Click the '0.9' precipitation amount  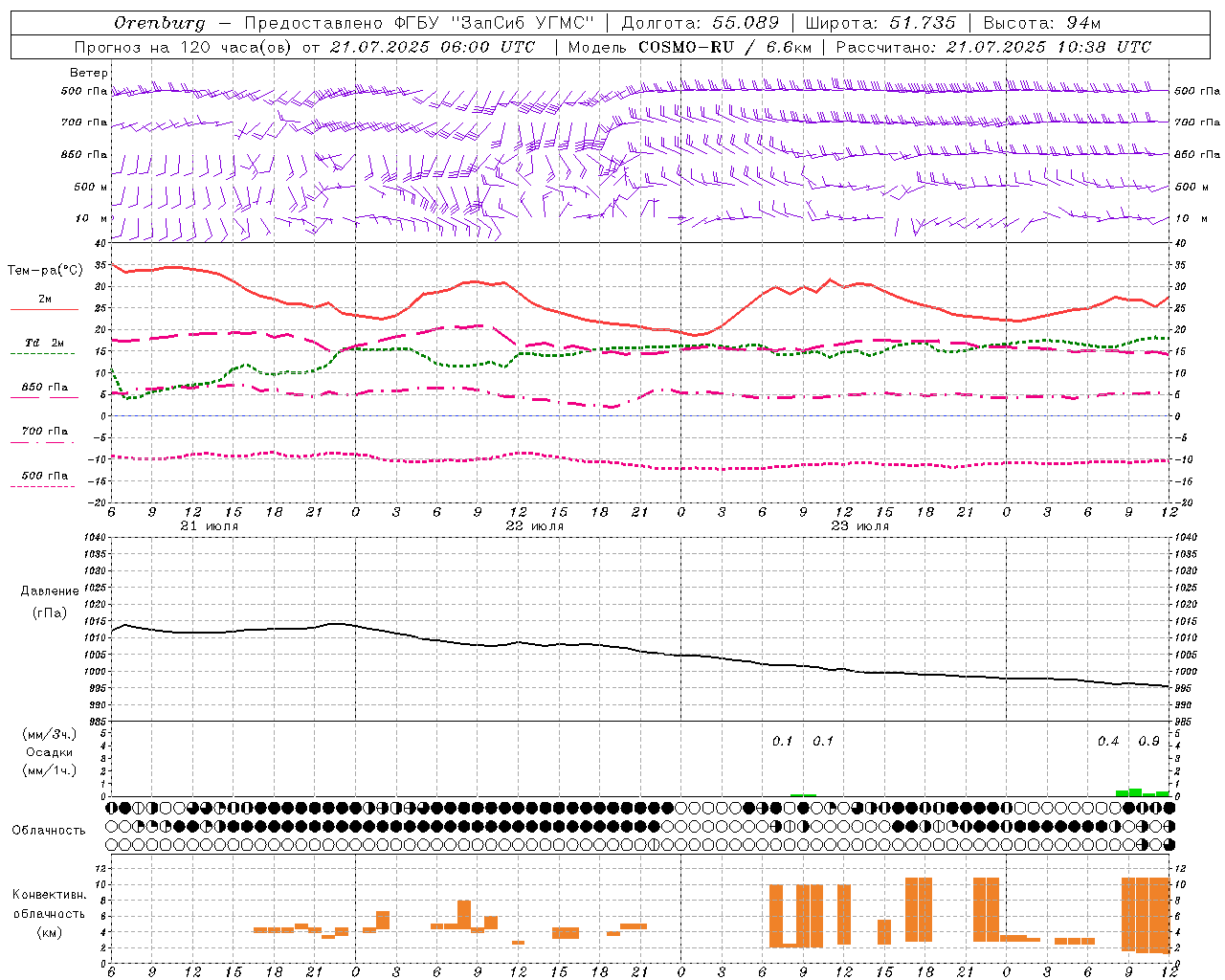click(x=1148, y=742)
